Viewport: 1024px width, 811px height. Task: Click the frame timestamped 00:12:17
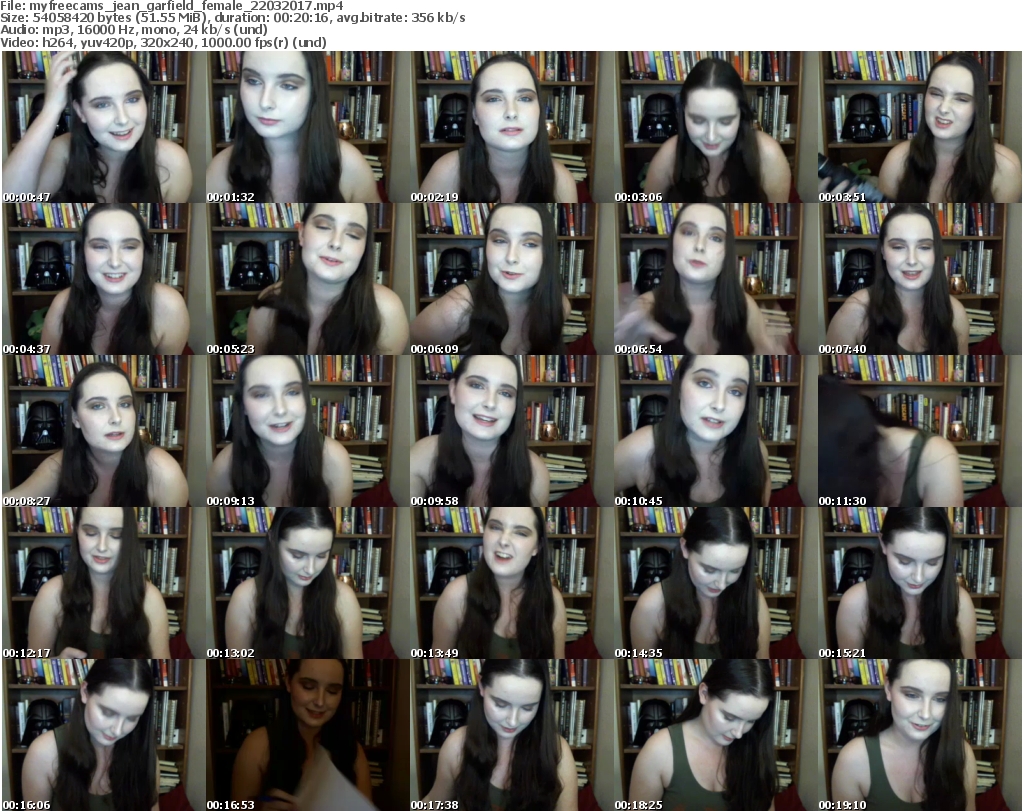coord(103,583)
